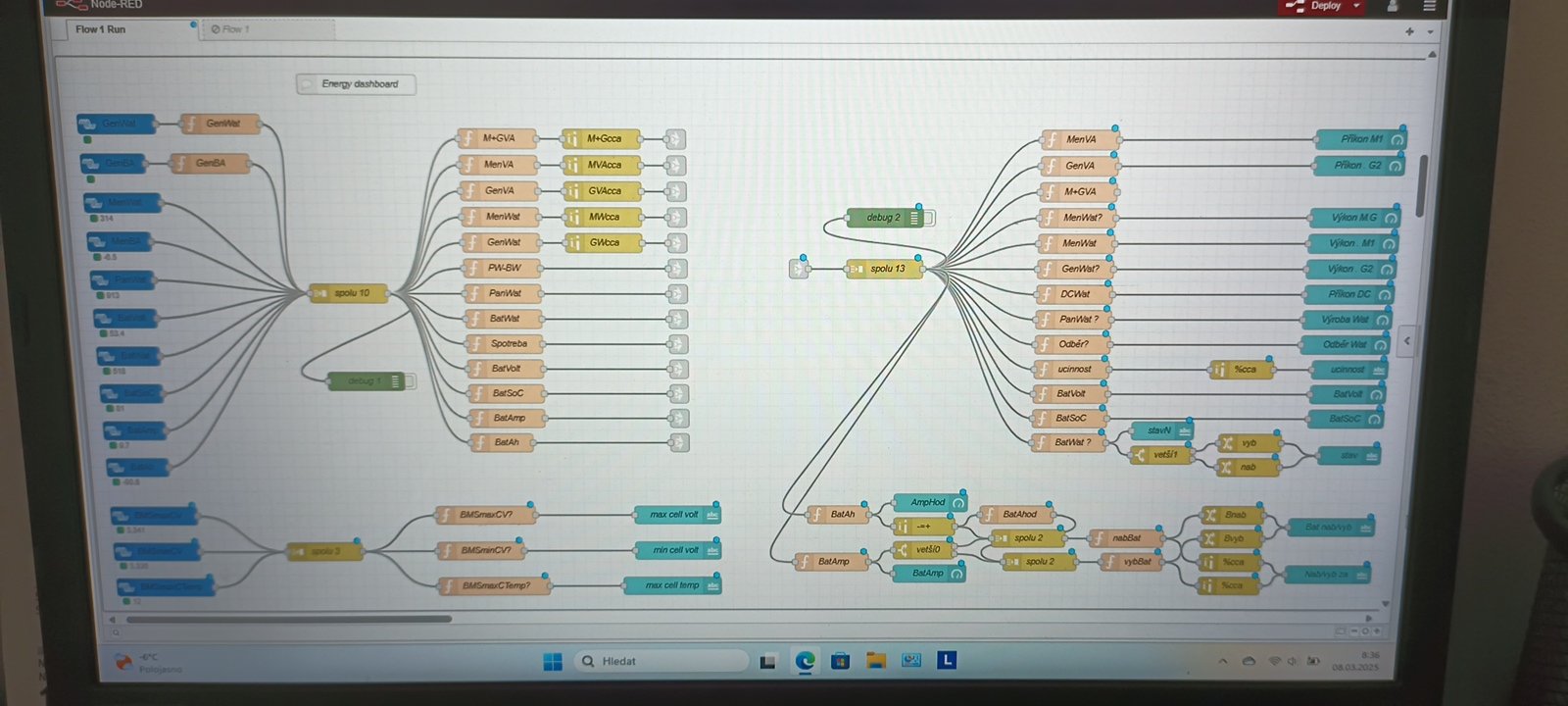
Task: Select the BMSmaxCTemp? function node
Action: click(x=494, y=586)
